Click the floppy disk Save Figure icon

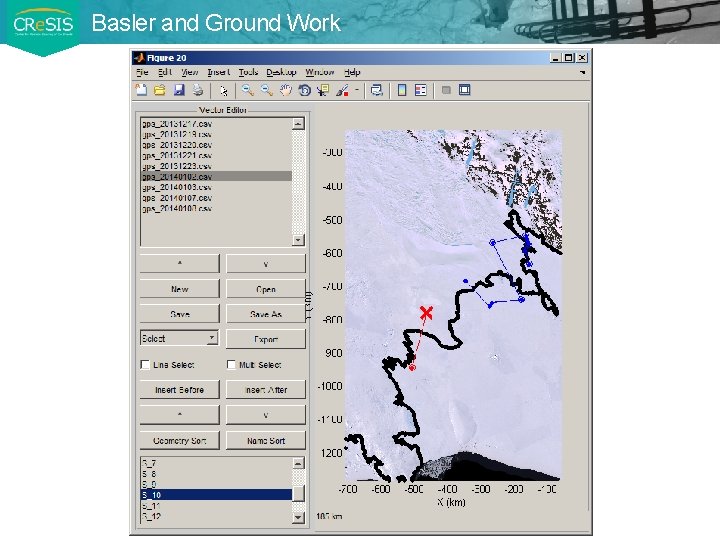click(x=179, y=90)
